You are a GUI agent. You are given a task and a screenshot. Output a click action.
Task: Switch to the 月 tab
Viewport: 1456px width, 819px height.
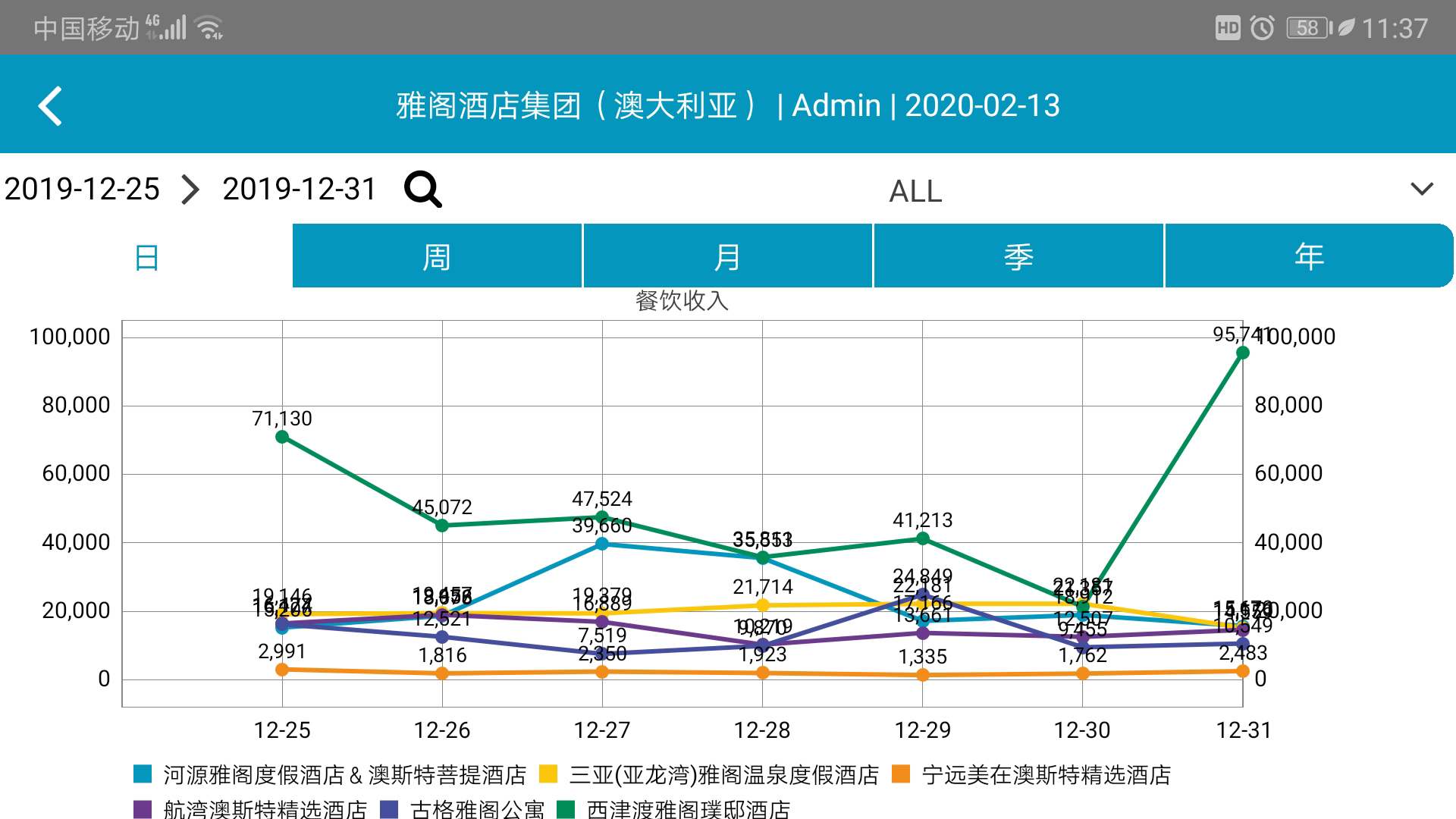pos(727,256)
